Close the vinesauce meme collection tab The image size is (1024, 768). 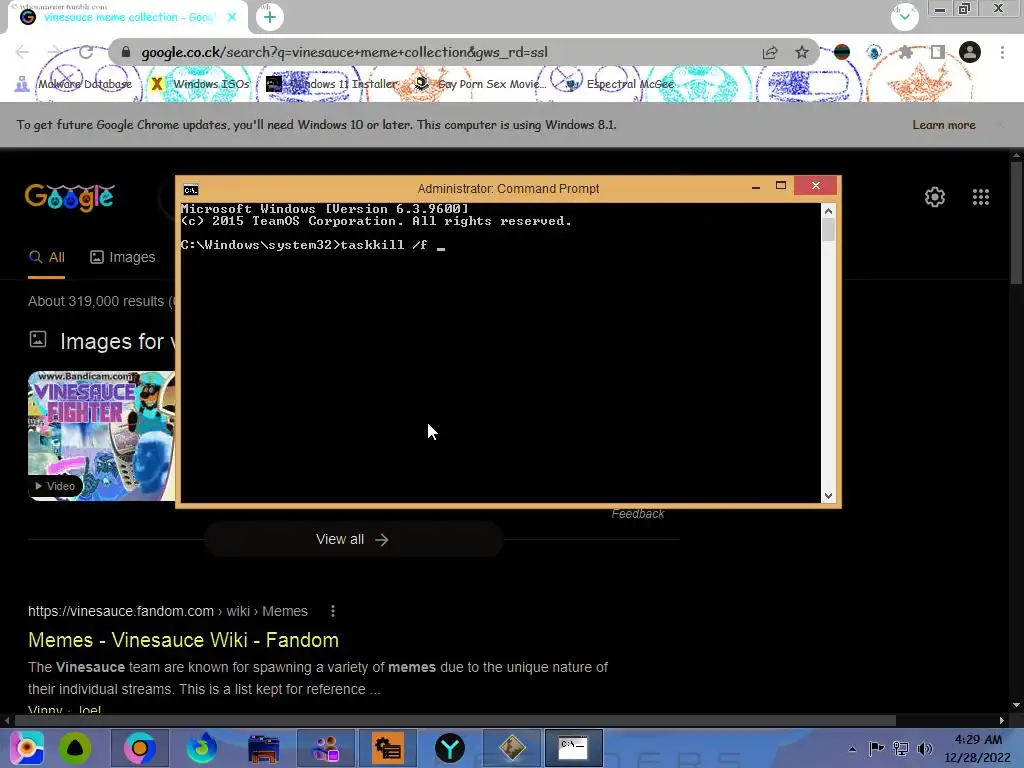pos(232,18)
